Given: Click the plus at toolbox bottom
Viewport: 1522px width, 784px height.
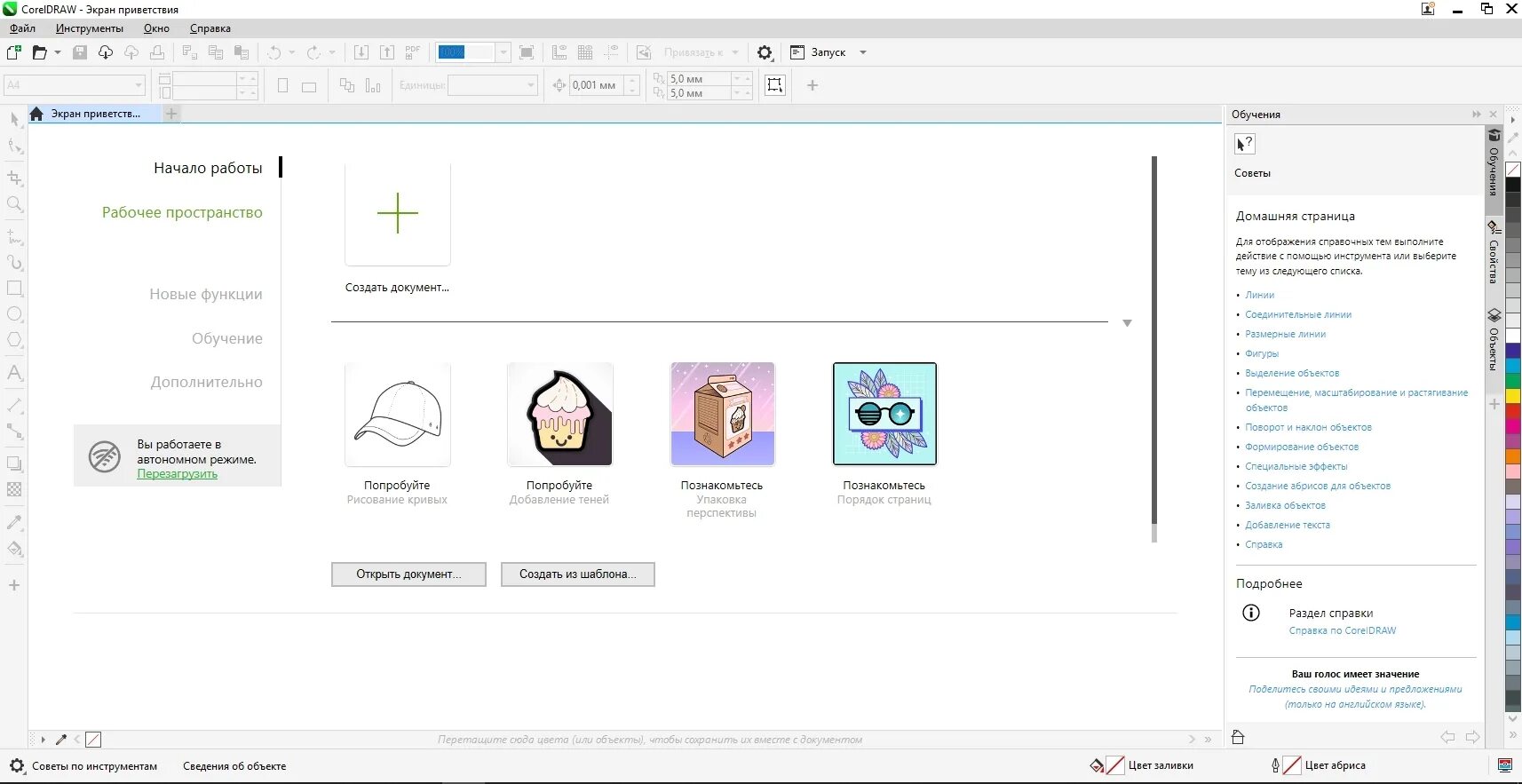Looking at the screenshot, I should (14, 585).
